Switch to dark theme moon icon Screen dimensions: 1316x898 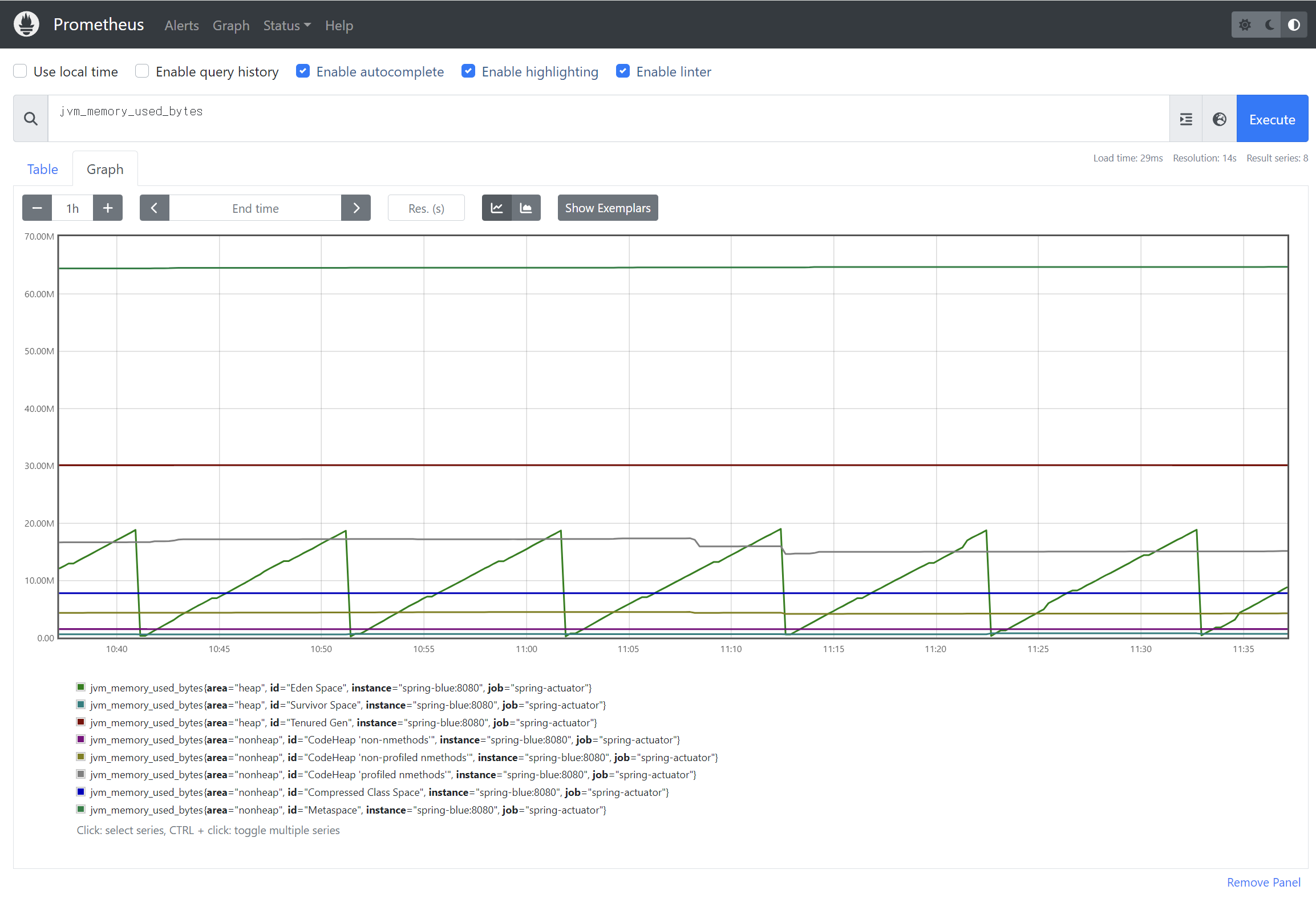(x=1270, y=25)
